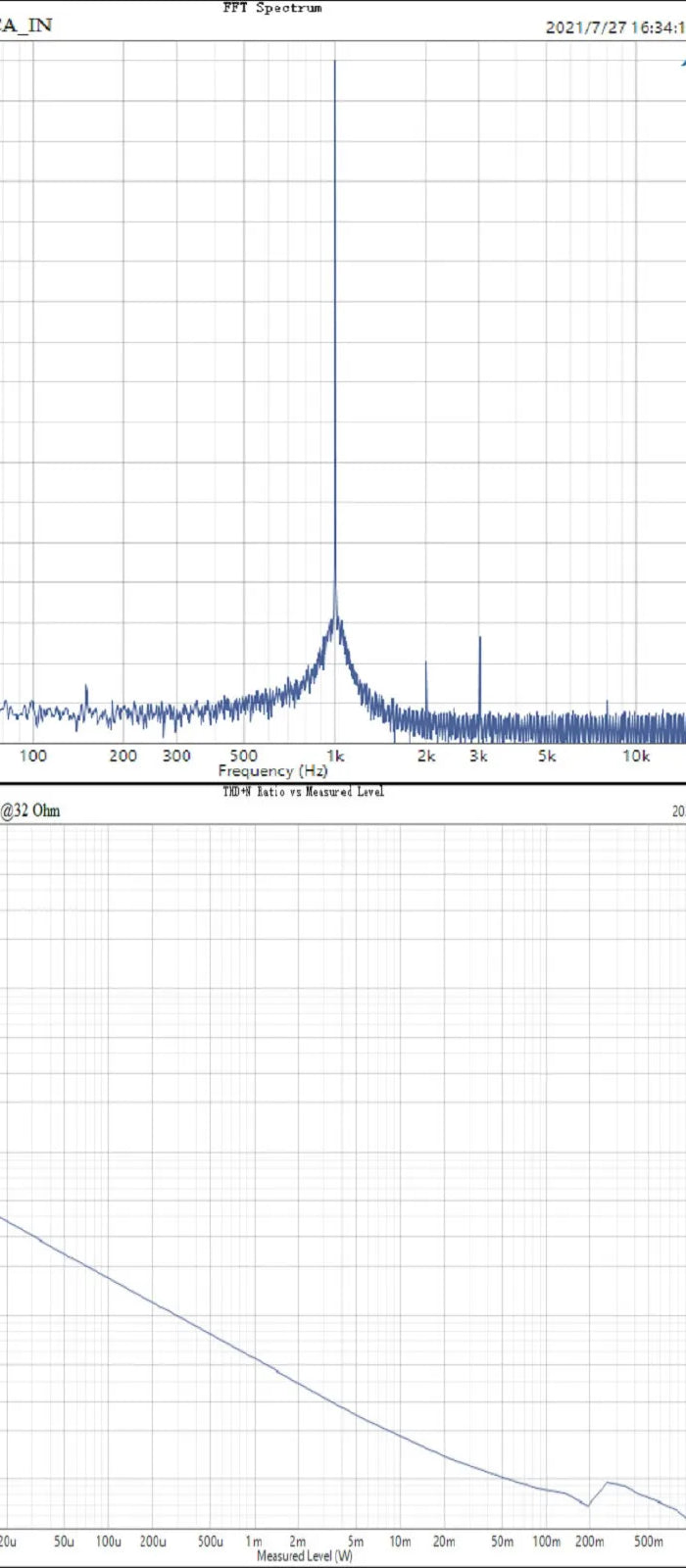
Task: Click the 500 frequency axis label
Action: pyautogui.click(x=243, y=756)
